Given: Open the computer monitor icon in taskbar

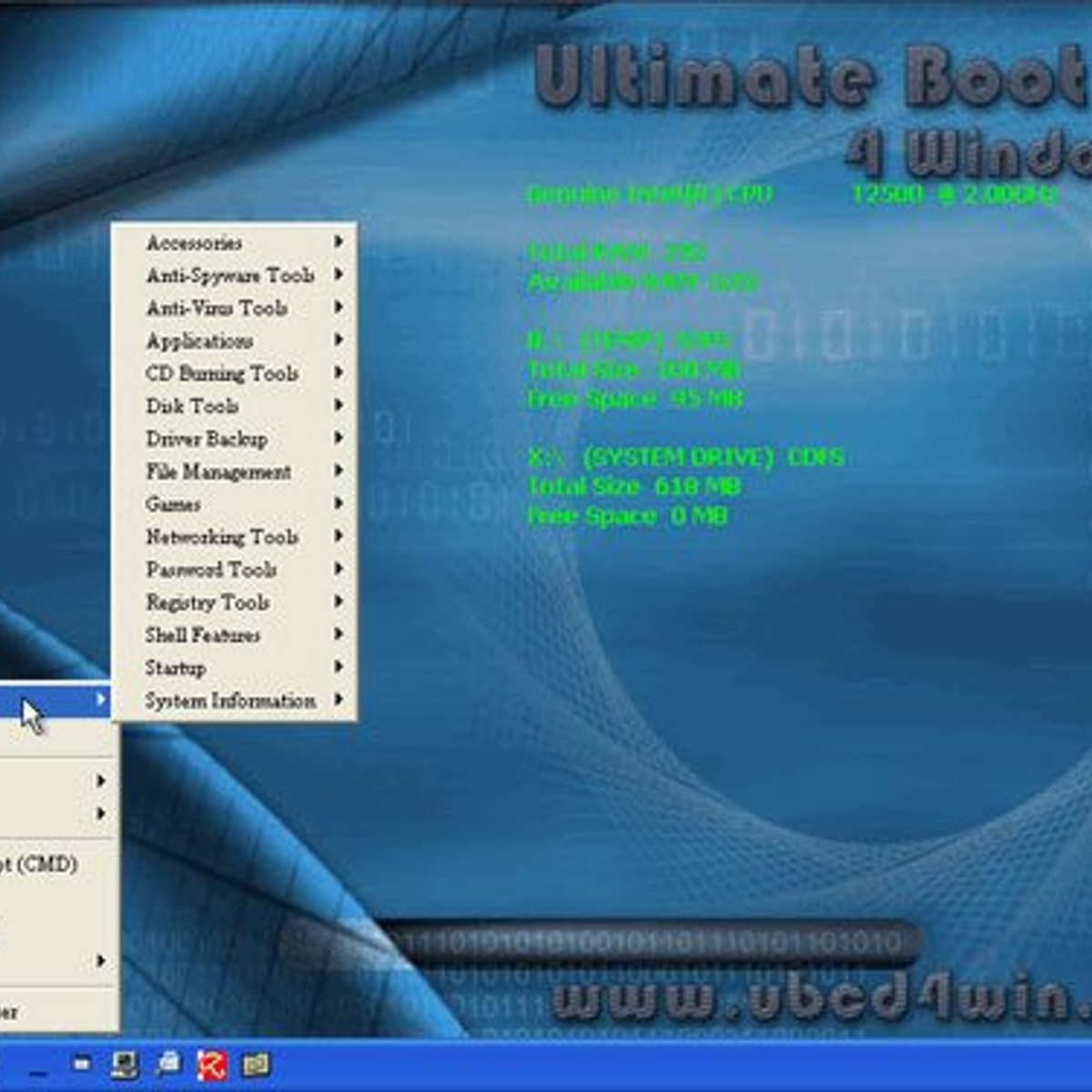Looking at the screenshot, I should [x=125, y=1064].
